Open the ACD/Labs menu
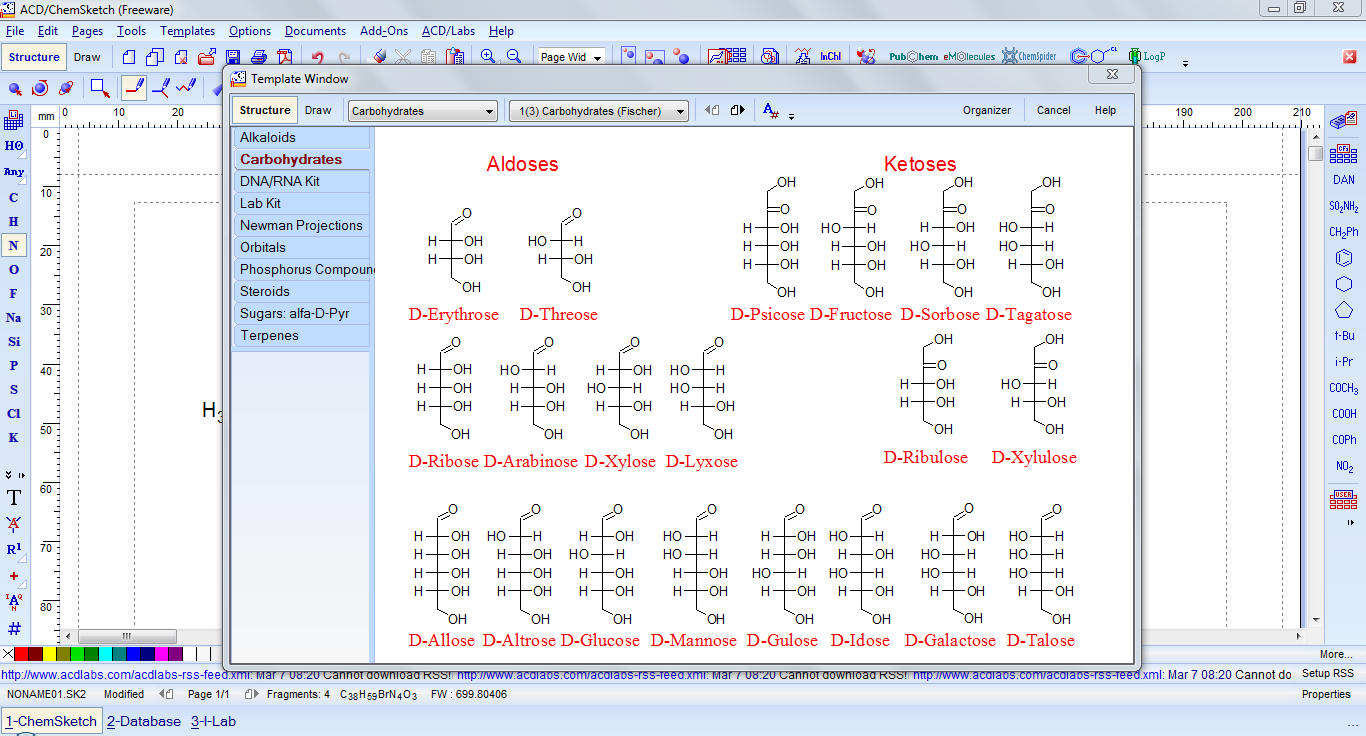Screen dimensions: 1366x736 (448, 31)
